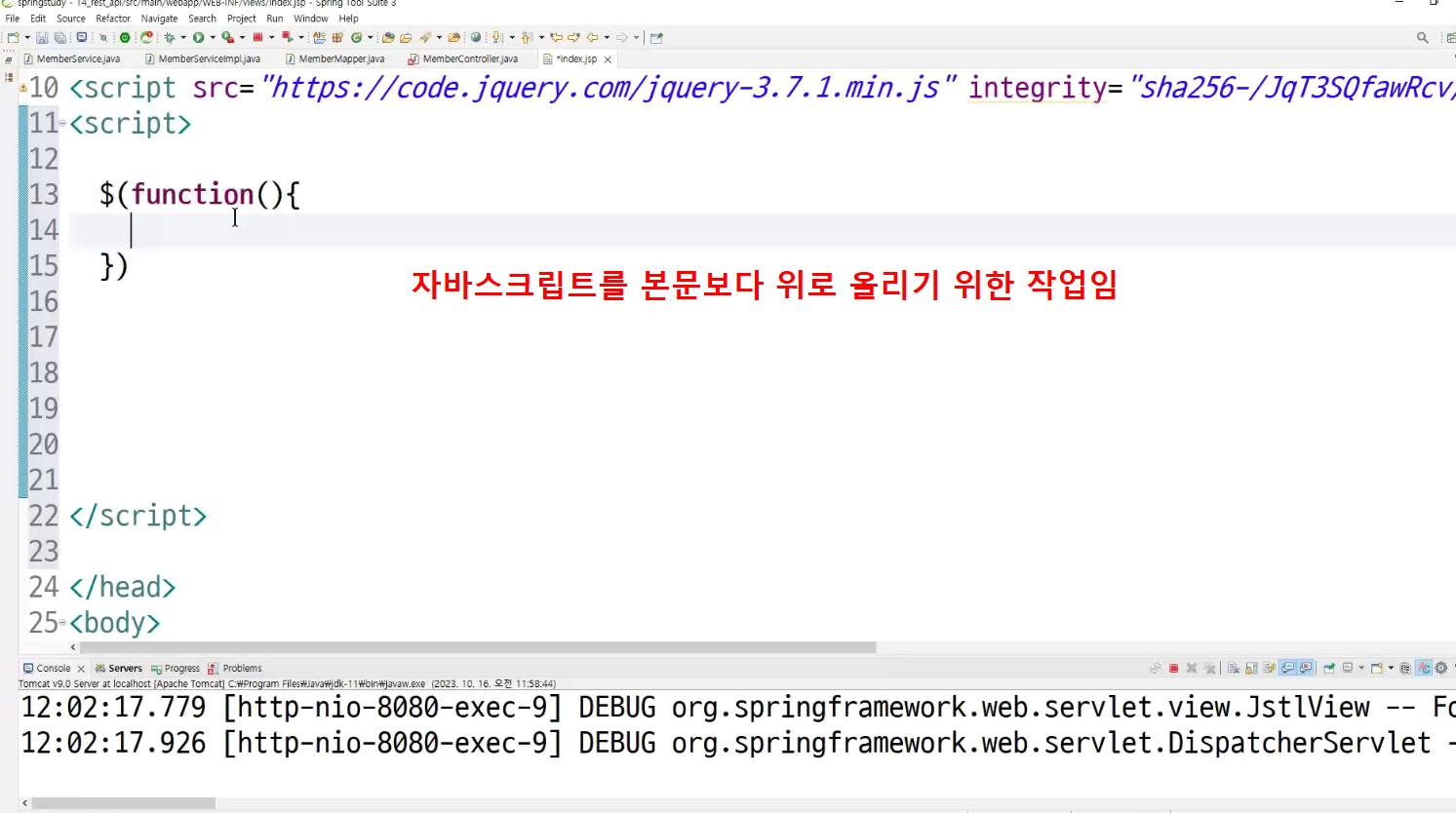Switch to the MemberServiceImpl.java tab
The width and height of the screenshot is (1456, 813).
[x=203, y=58]
